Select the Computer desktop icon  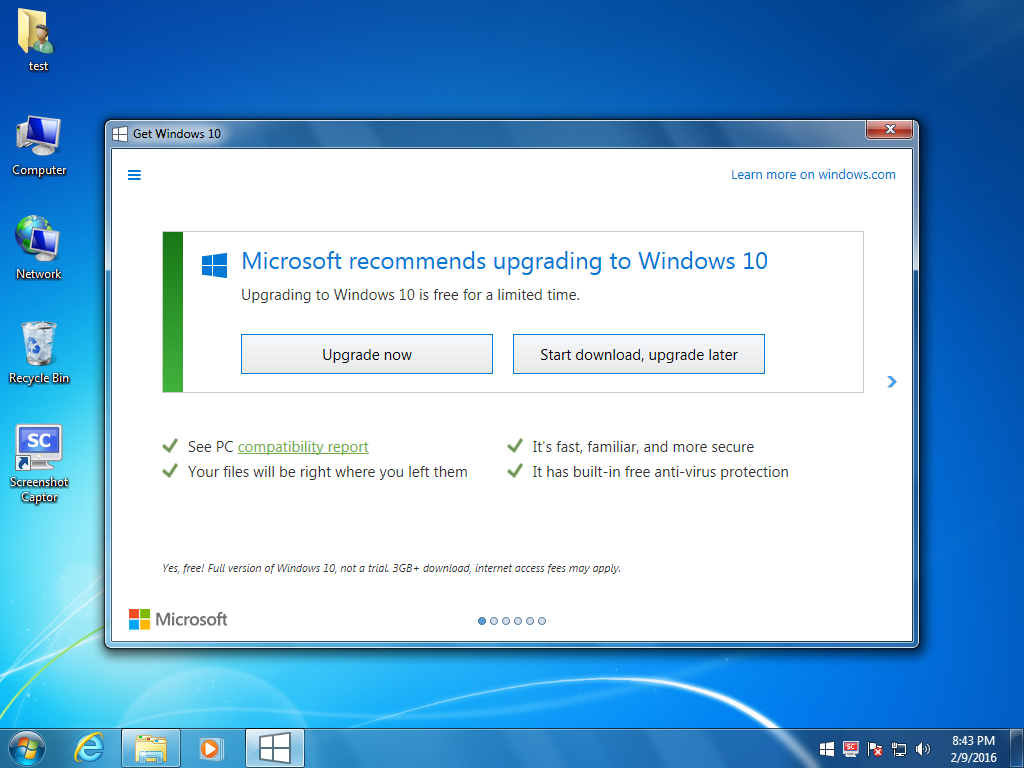(39, 146)
